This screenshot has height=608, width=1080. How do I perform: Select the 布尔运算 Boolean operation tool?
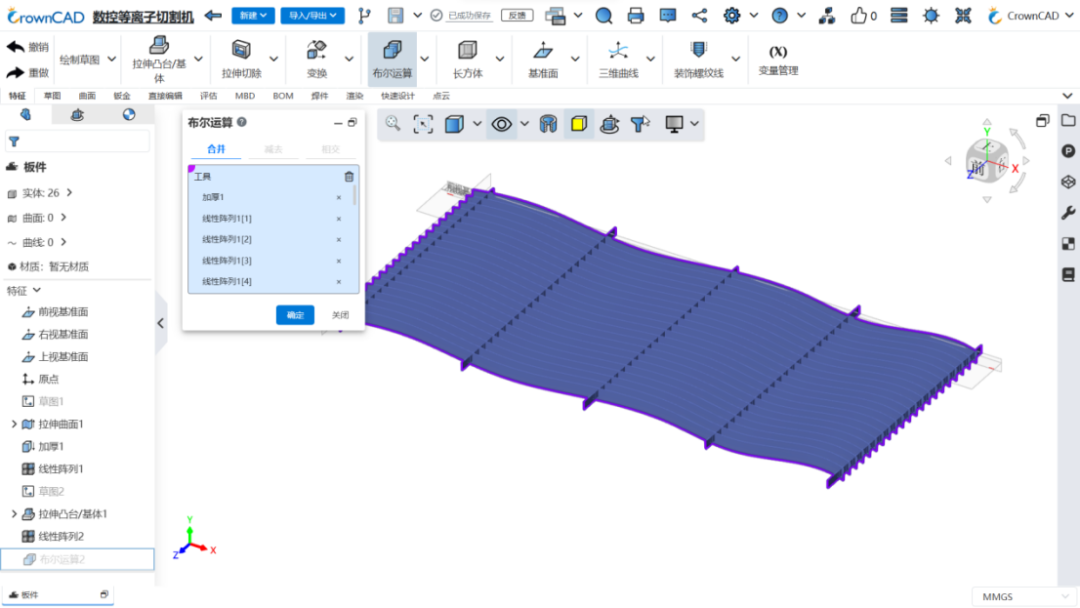392,59
